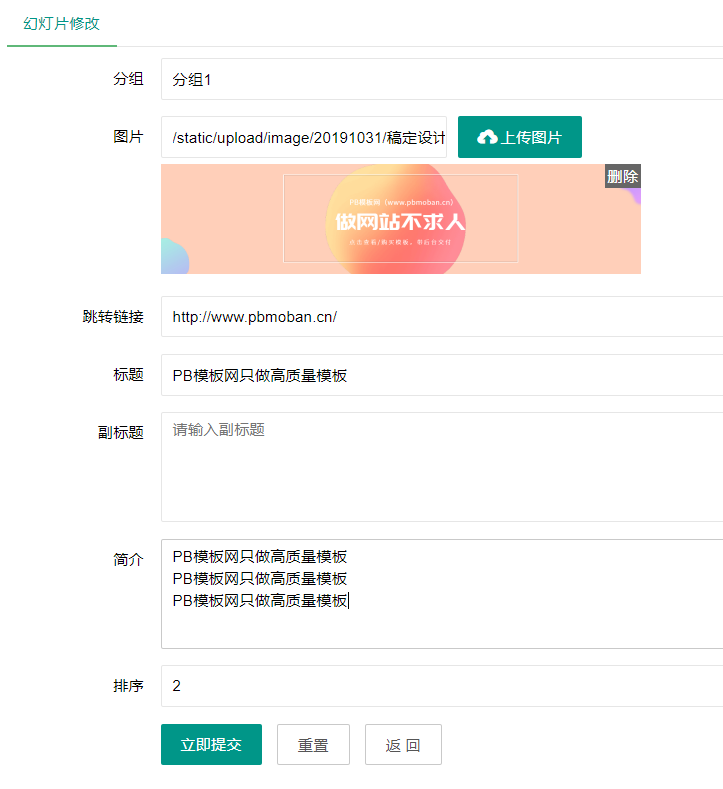This screenshot has height=789, width=723.
Task: Focus the 标题 text input
Action: [440, 375]
